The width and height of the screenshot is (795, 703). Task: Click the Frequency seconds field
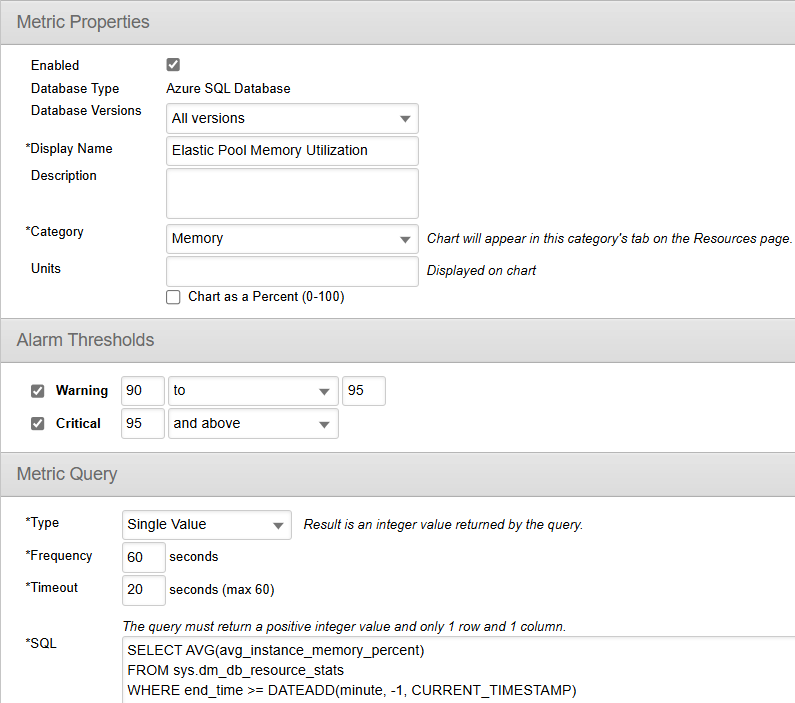[143, 557]
